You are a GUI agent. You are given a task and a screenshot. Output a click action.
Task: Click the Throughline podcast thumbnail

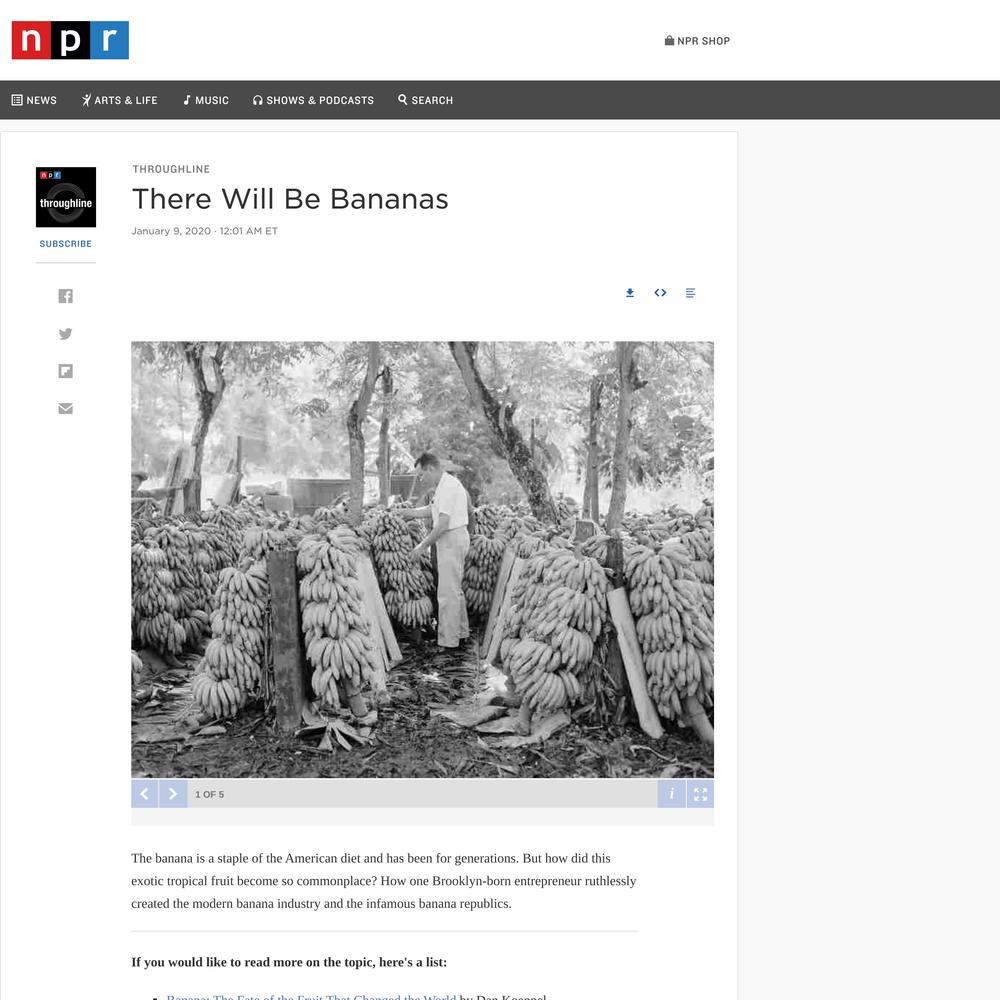tap(66, 197)
